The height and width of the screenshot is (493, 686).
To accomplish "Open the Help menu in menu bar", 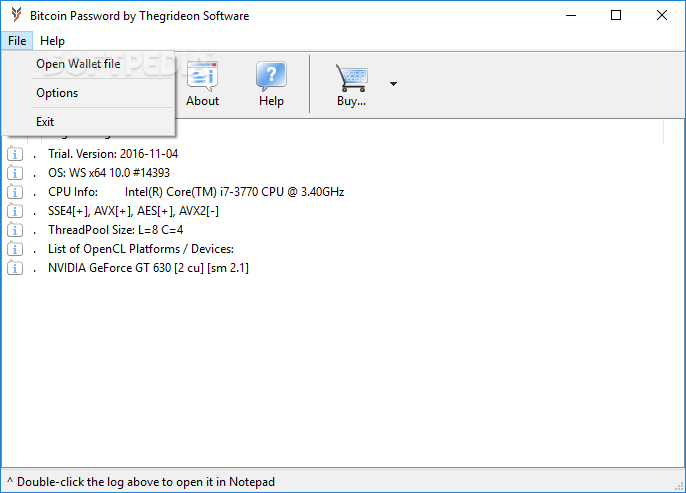I will 52,41.
